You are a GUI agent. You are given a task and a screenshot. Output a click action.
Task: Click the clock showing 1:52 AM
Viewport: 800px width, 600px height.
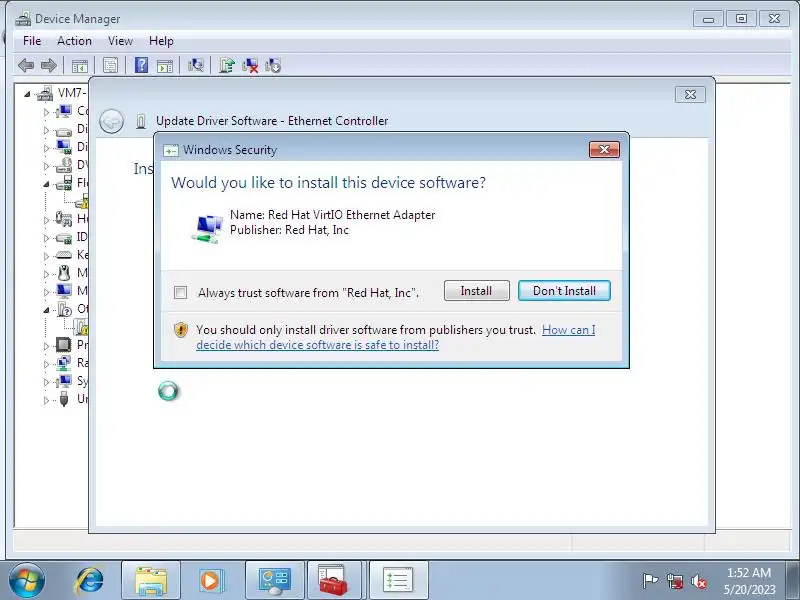(x=749, y=572)
